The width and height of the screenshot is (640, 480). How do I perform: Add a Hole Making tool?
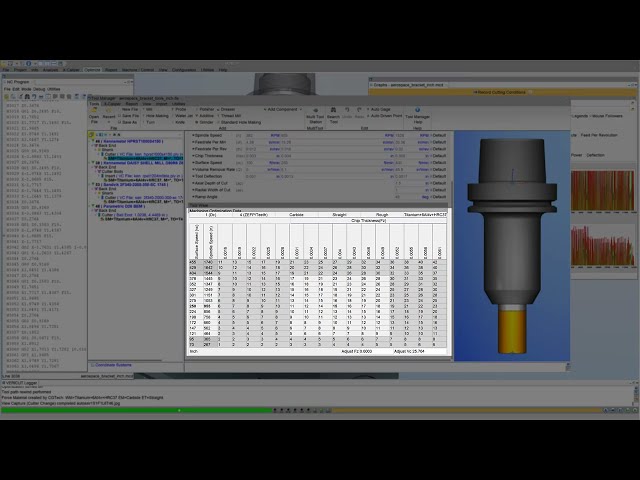[156, 116]
